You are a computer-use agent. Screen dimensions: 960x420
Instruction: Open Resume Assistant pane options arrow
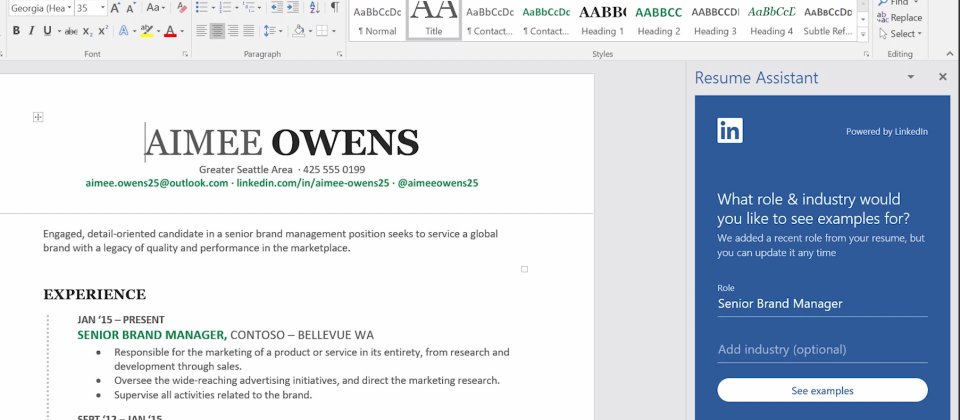pyautogui.click(x=910, y=77)
